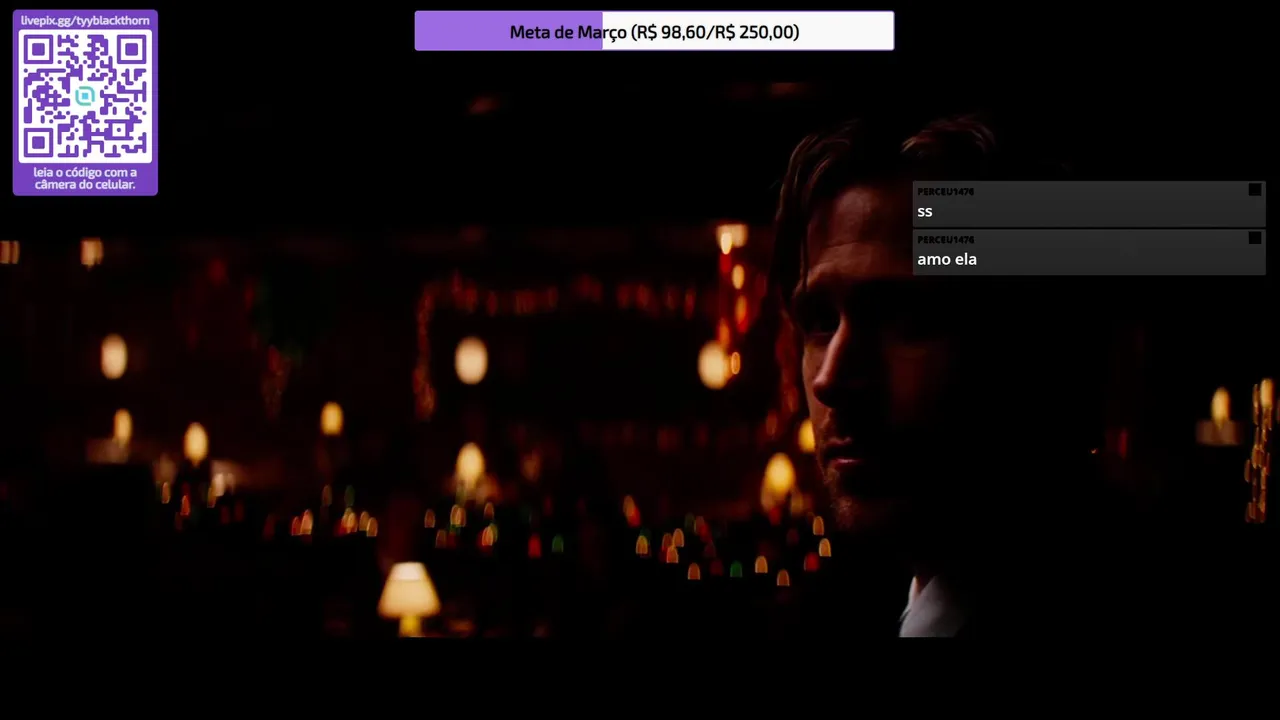Select the 'ss' chat message text
Screen dimensions: 1280x720
point(925,211)
